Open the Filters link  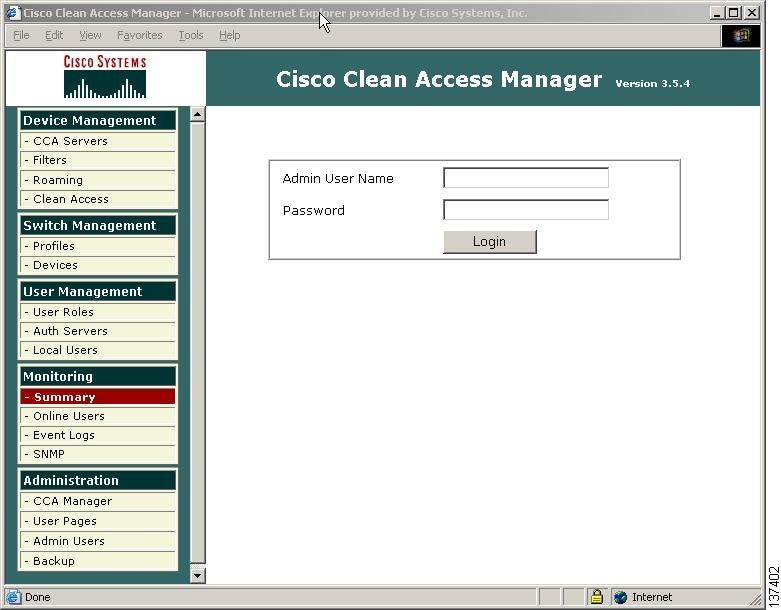tap(98, 160)
